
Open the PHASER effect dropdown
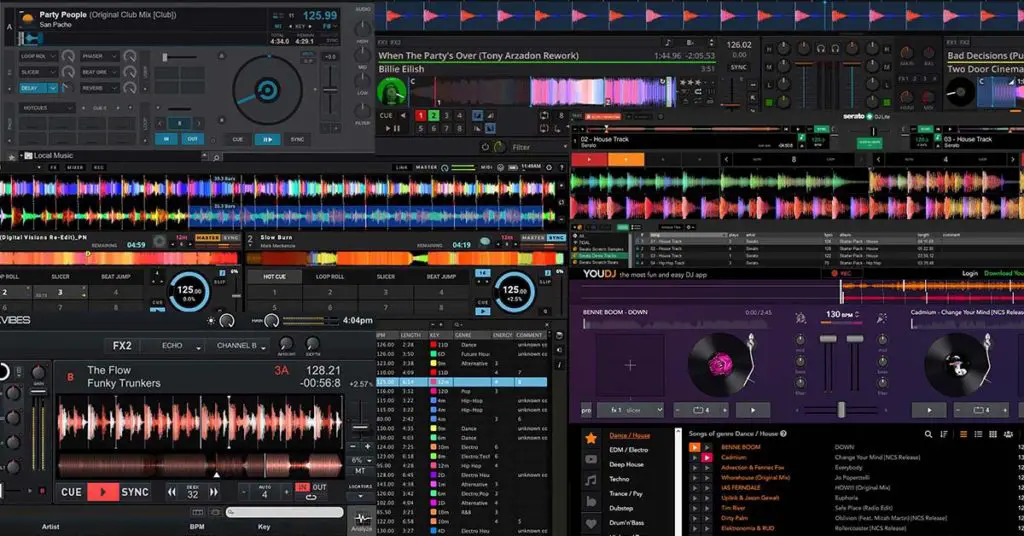pos(99,56)
